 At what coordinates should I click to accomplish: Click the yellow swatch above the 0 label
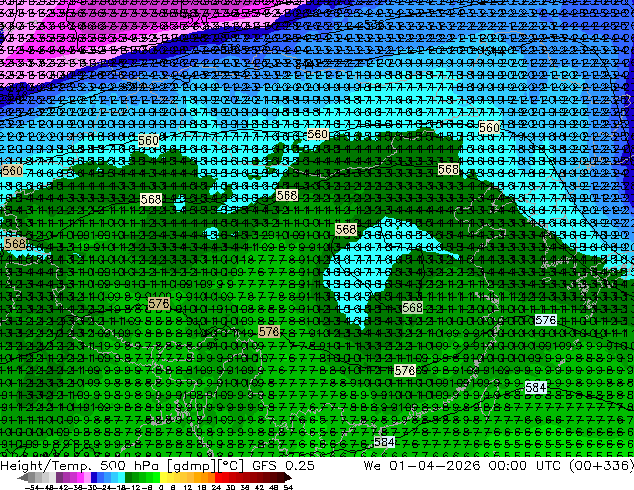click(x=163, y=477)
